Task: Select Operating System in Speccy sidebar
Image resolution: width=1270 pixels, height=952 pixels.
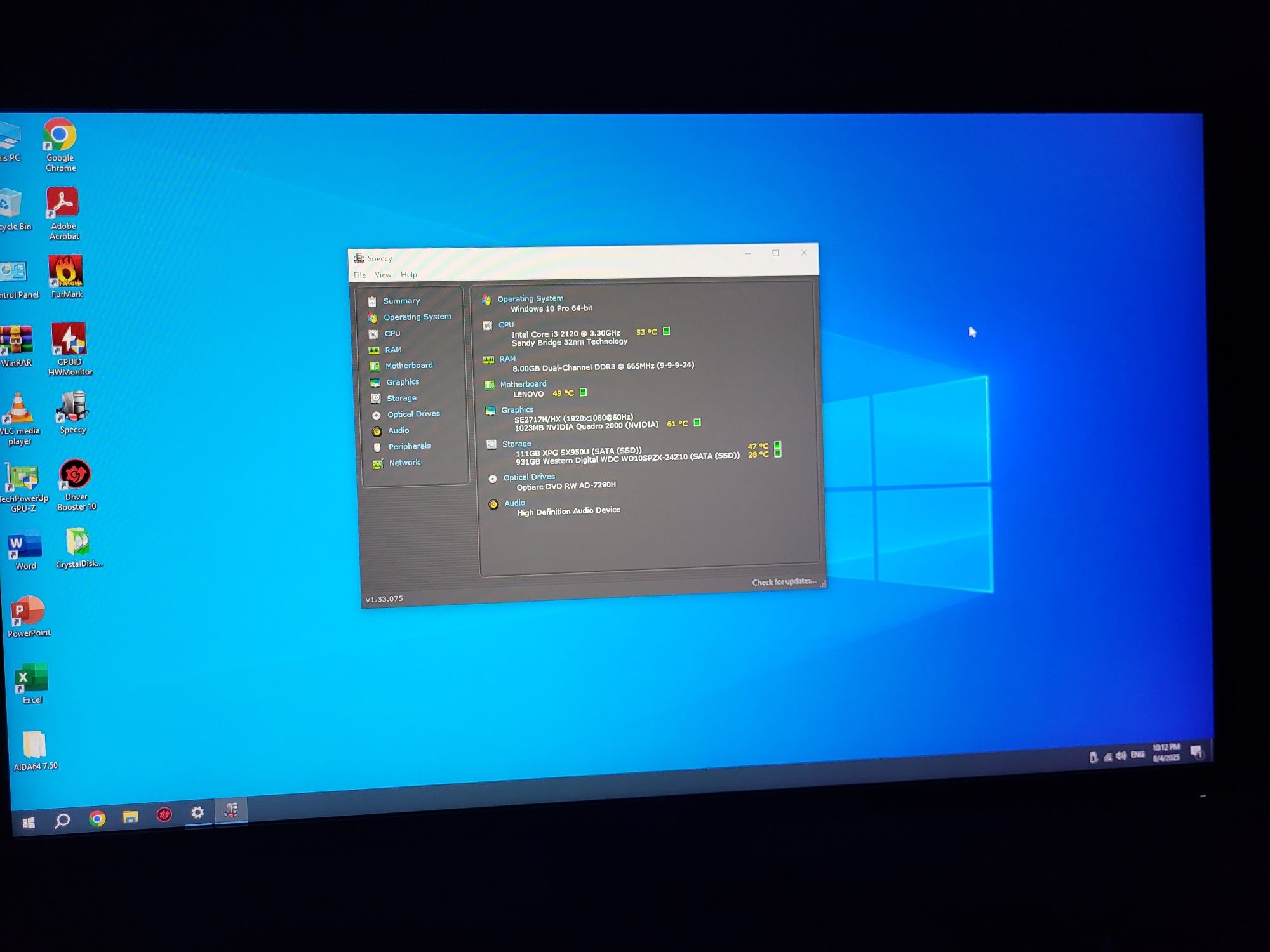Action: pyautogui.click(x=417, y=317)
